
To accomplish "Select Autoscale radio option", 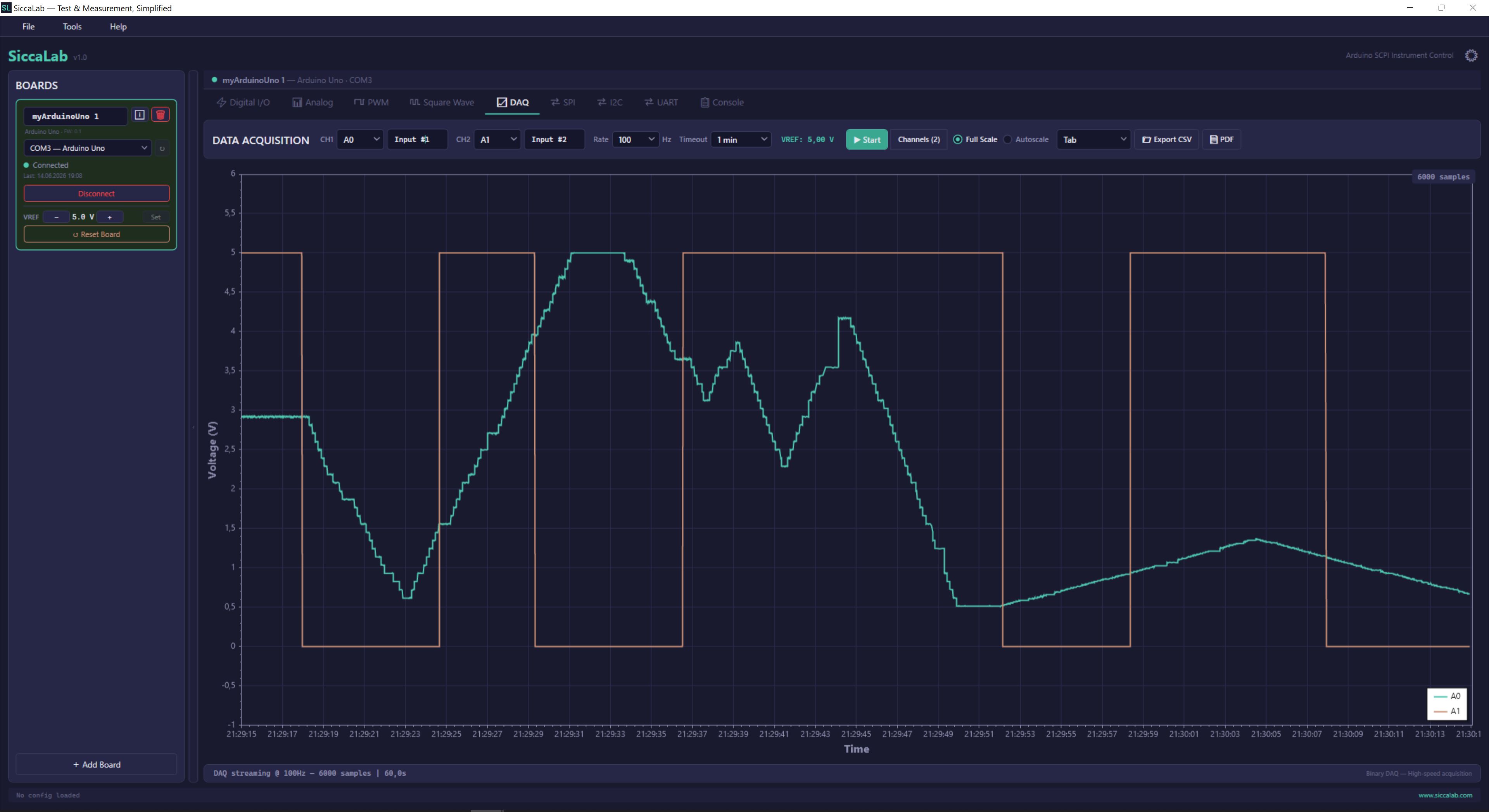I will pos(1026,139).
